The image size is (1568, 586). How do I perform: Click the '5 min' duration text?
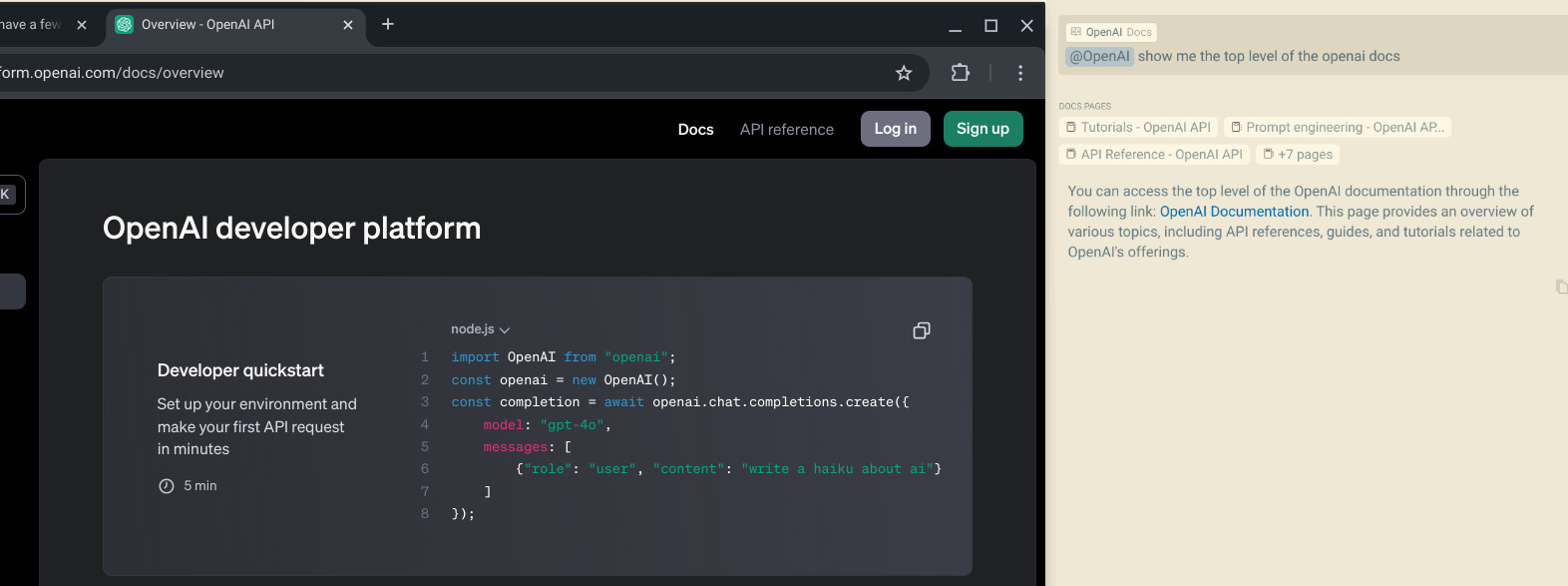200,486
